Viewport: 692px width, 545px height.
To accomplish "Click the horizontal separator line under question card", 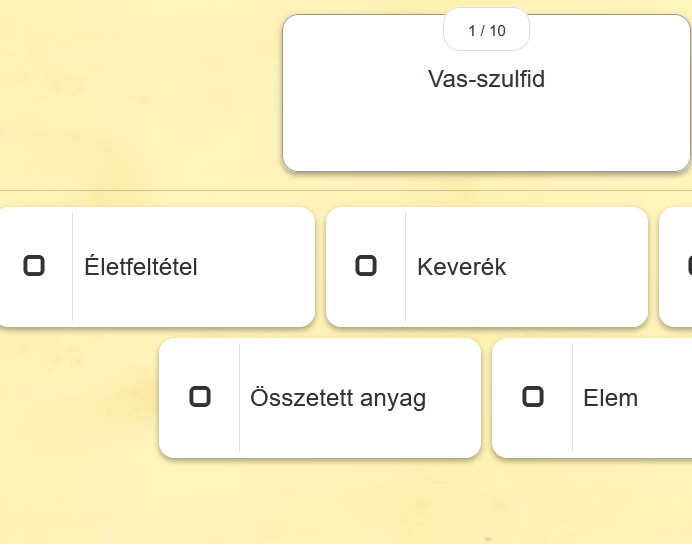I will coord(346,191).
